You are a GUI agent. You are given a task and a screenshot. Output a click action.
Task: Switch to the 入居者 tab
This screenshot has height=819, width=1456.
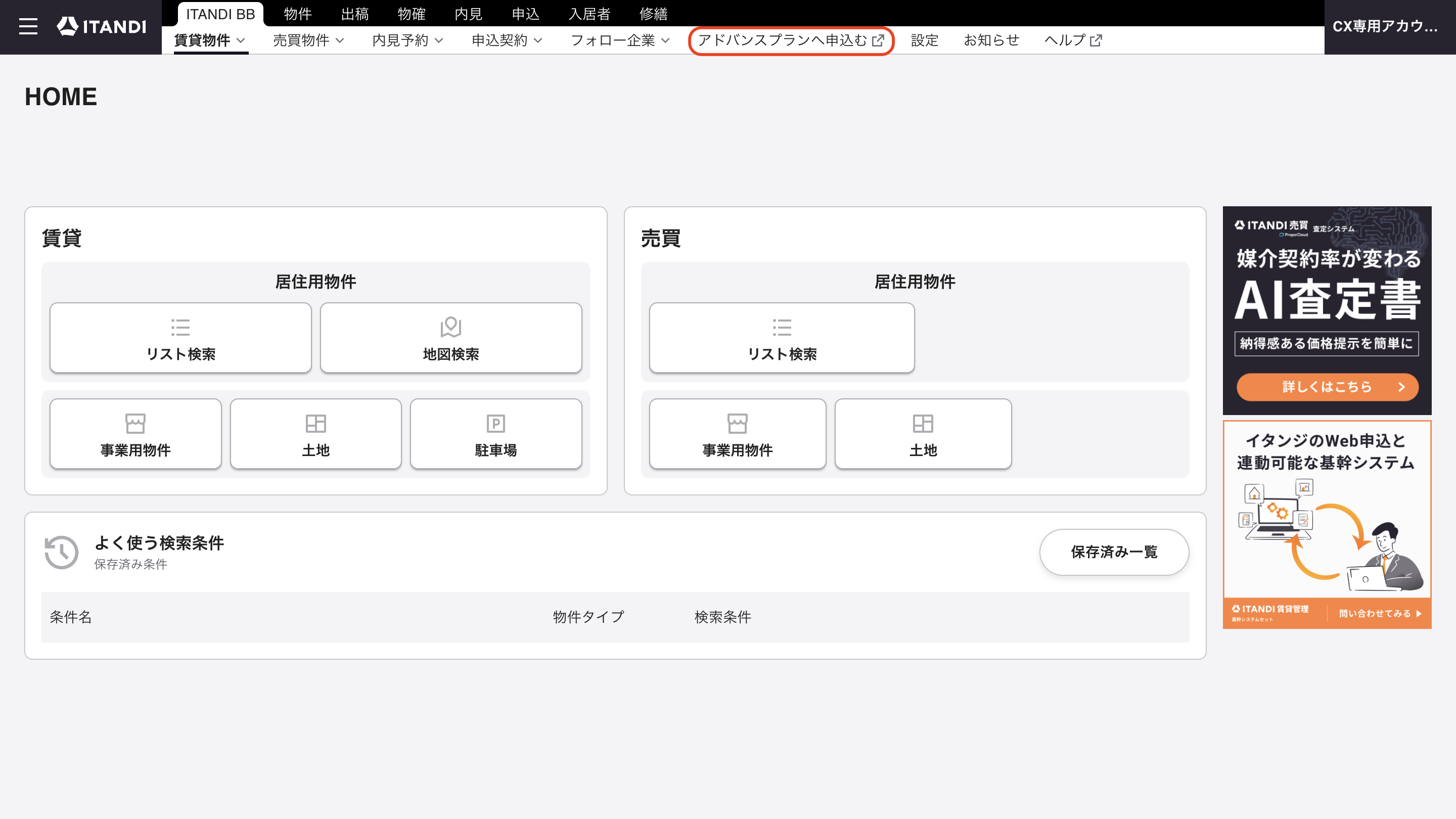pyautogui.click(x=589, y=14)
